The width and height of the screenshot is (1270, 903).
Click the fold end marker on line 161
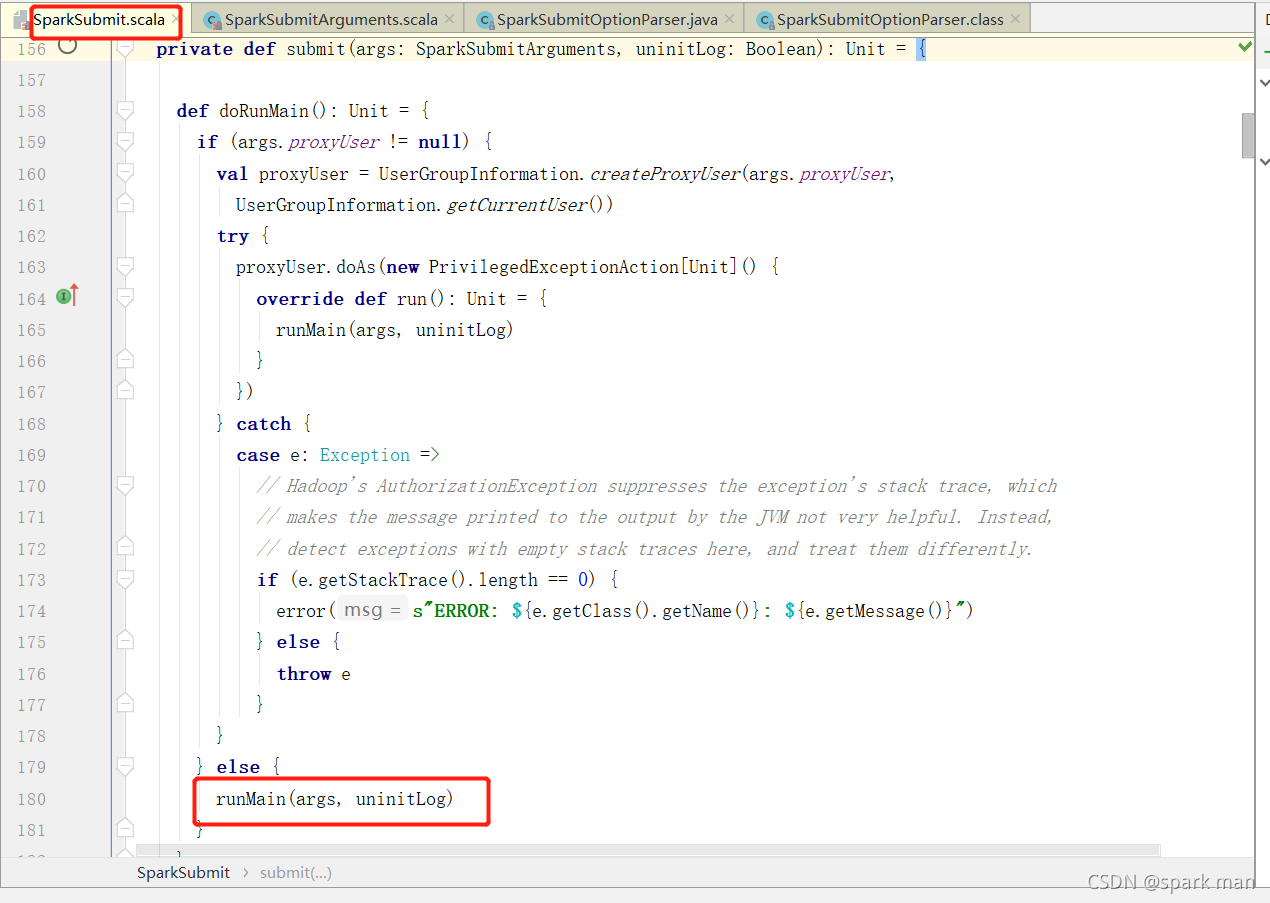click(x=125, y=203)
